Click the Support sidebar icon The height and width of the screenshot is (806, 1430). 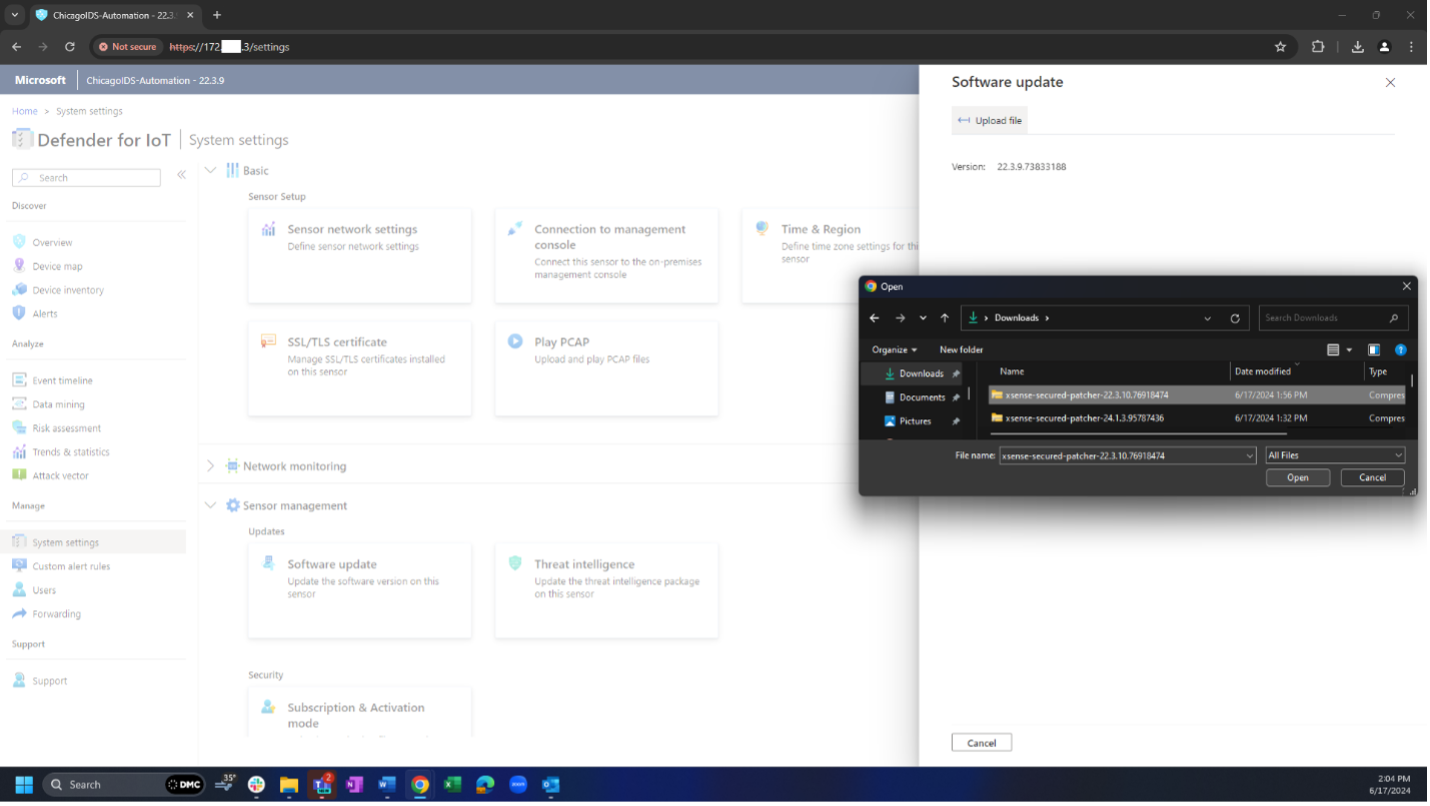pos(19,681)
